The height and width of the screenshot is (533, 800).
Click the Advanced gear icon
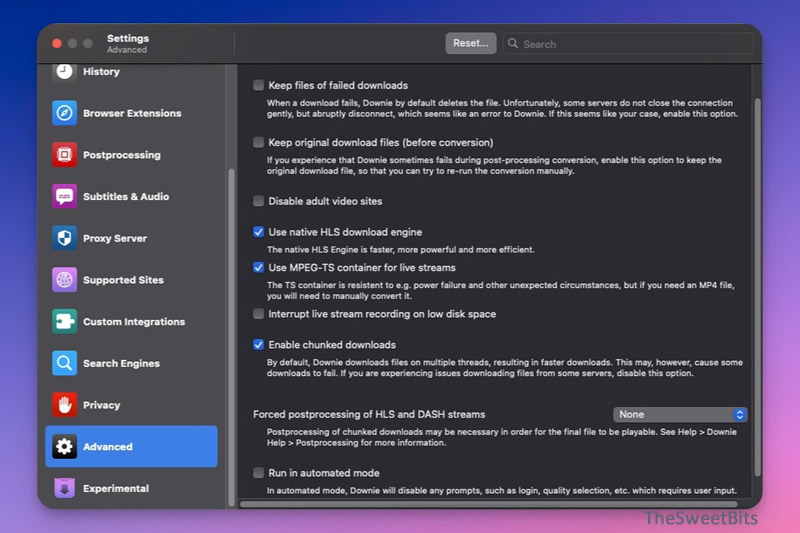click(x=64, y=447)
